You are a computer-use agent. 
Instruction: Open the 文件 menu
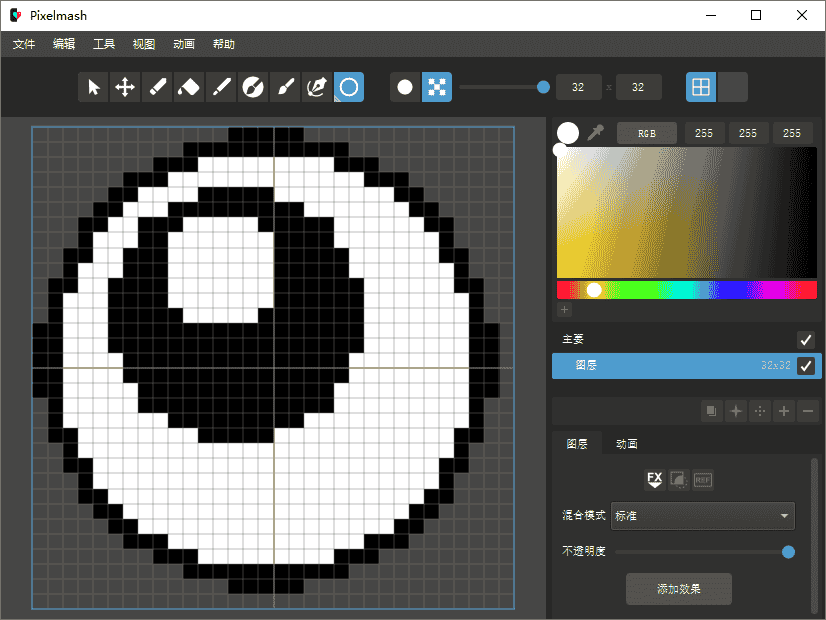pos(24,44)
